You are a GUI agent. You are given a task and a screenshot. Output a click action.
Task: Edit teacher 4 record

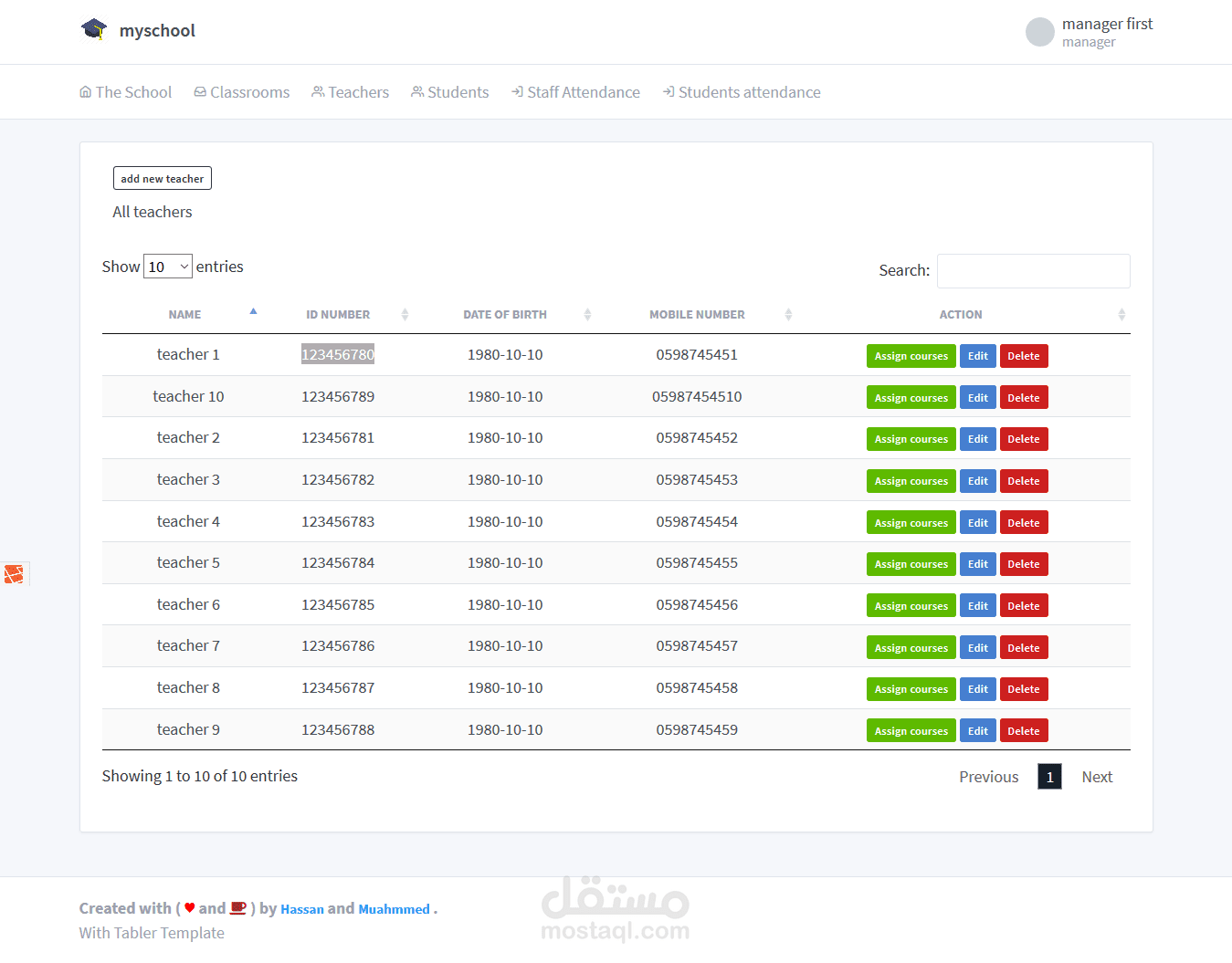pyautogui.click(x=978, y=522)
